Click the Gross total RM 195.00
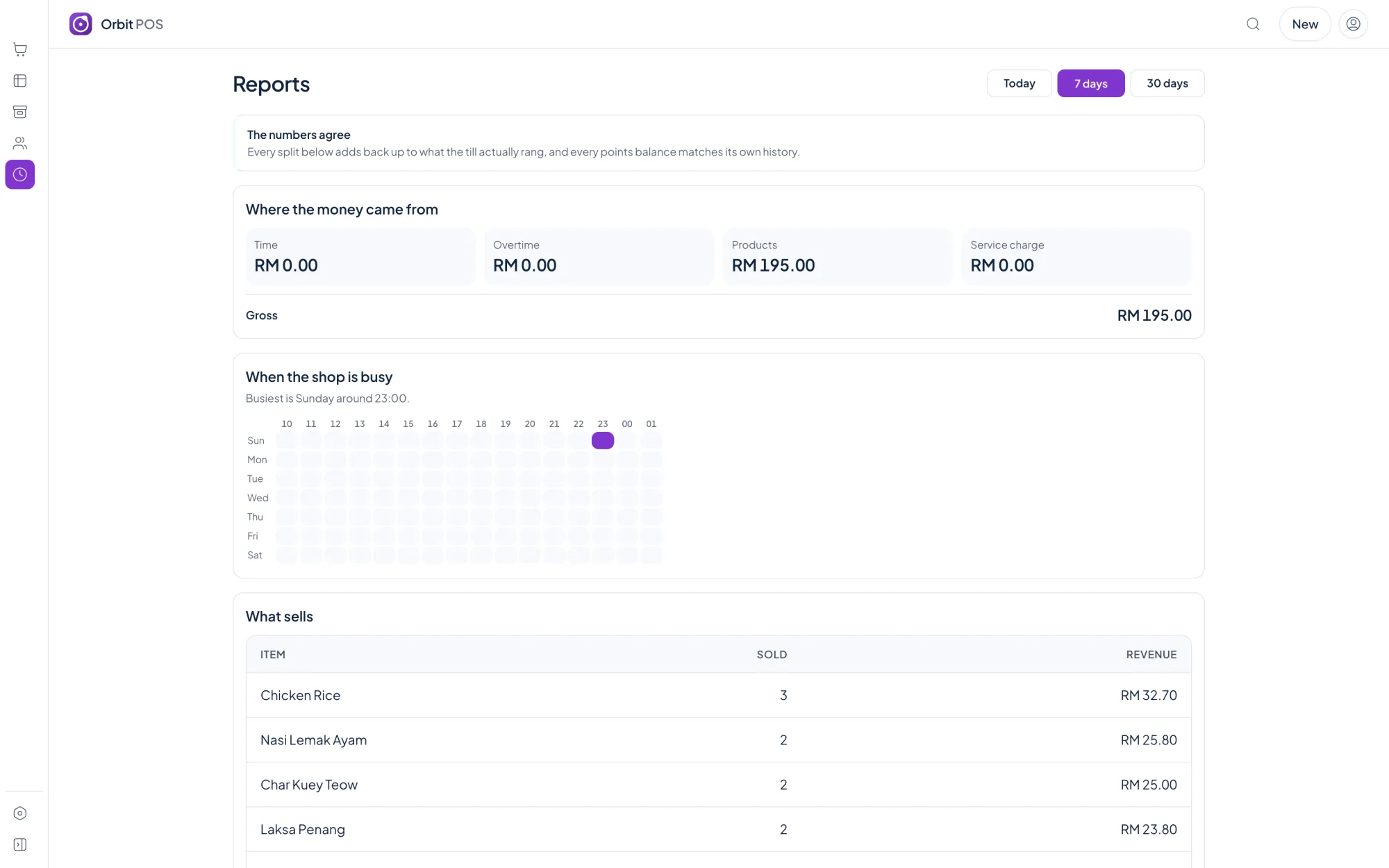Viewport: 1389px width, 868px height. point(1154,315)
